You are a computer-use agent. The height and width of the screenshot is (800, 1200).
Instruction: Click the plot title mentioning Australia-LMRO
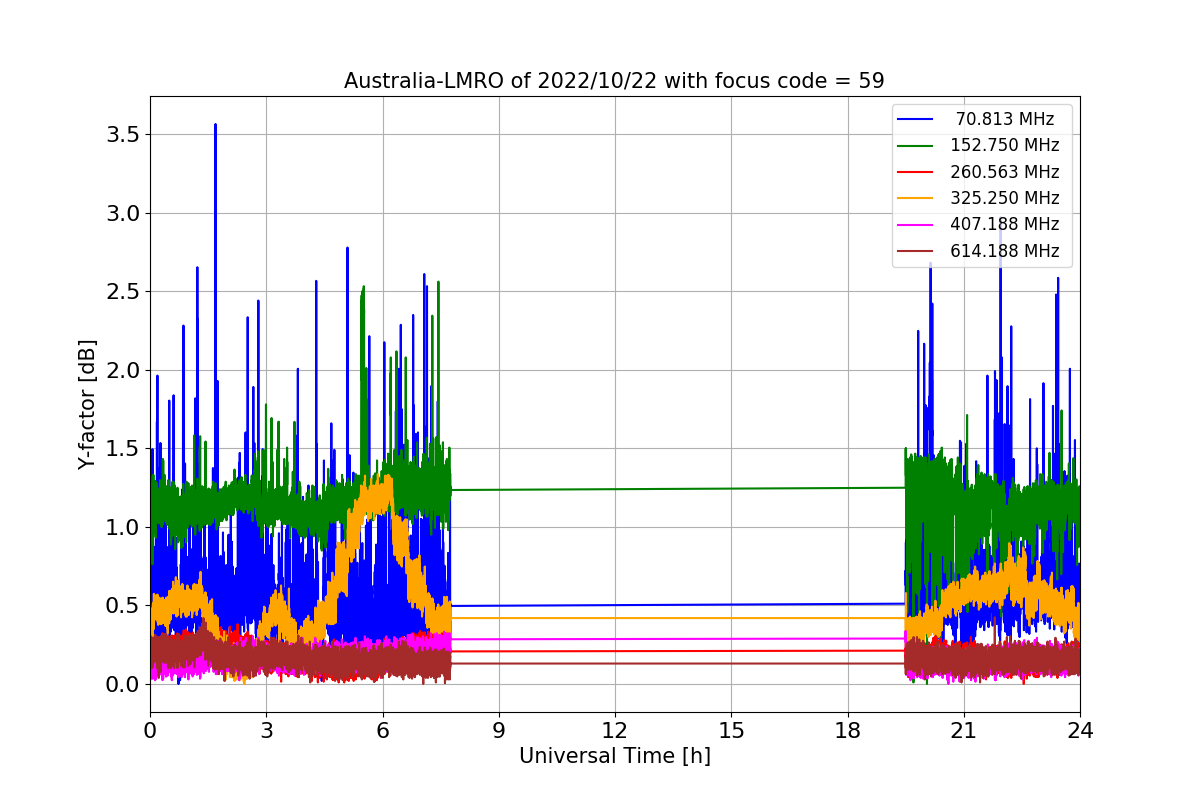[614, 81]
